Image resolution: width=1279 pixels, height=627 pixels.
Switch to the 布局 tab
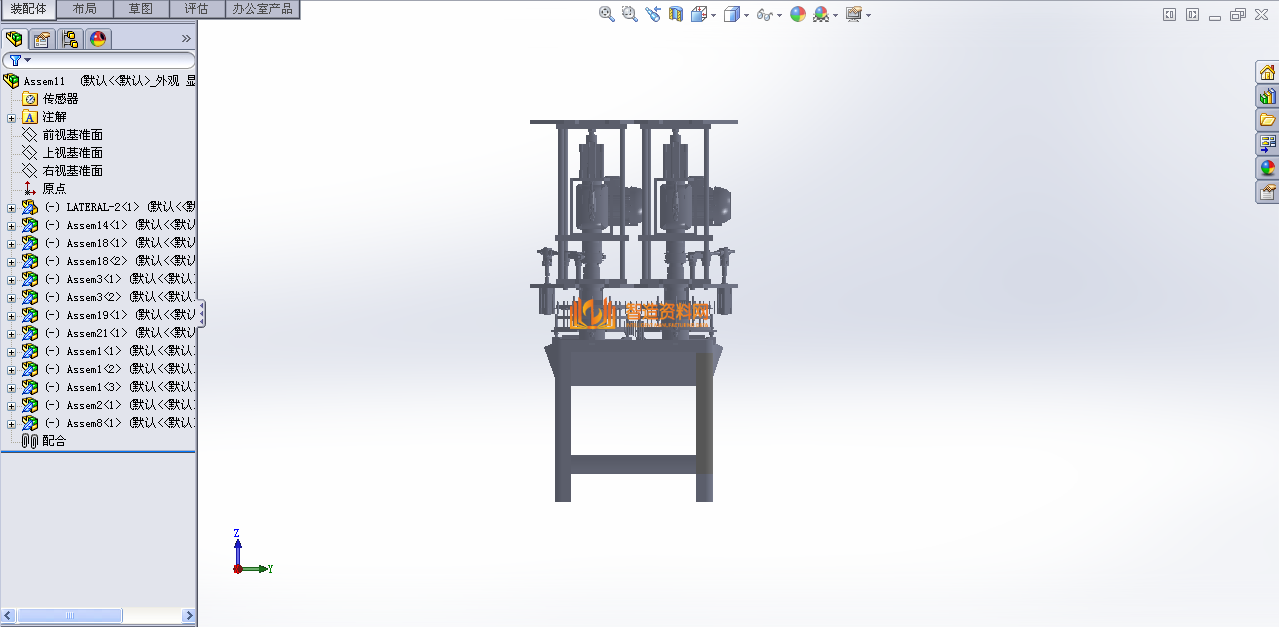pos(85,9)
